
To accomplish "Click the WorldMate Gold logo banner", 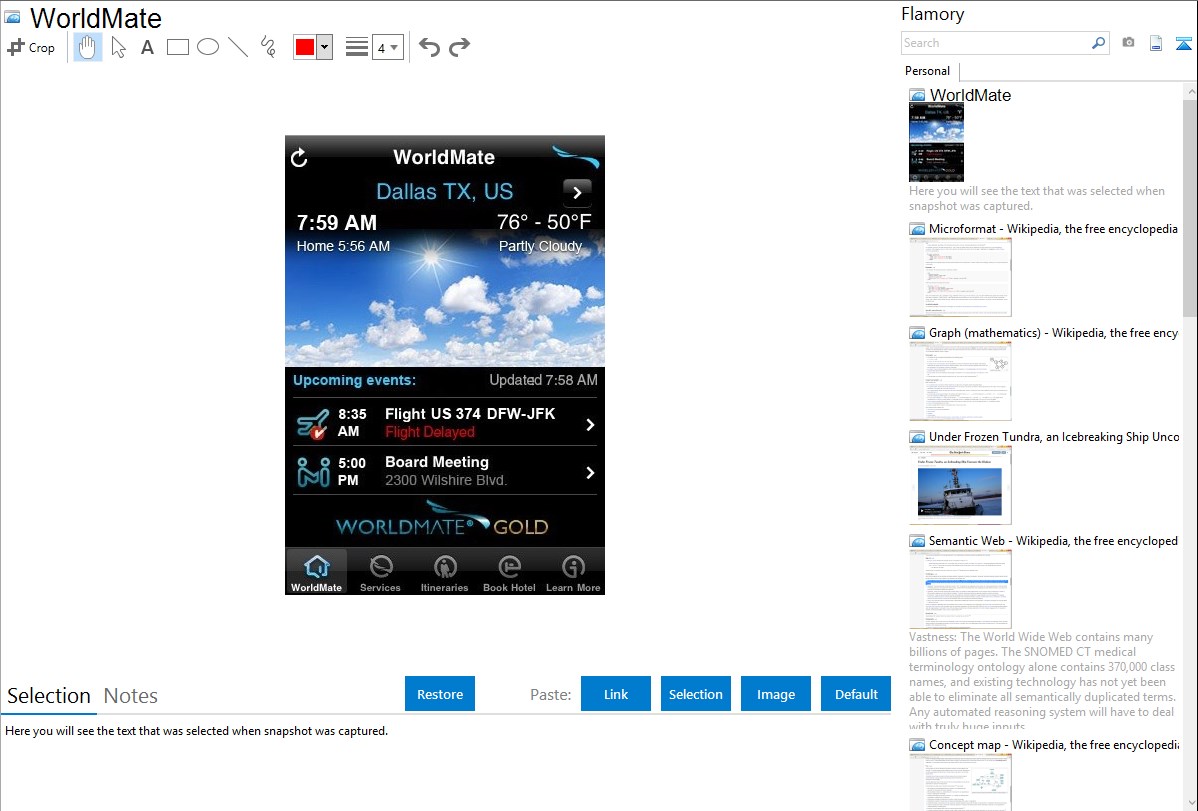I will [x=442, y=520].
